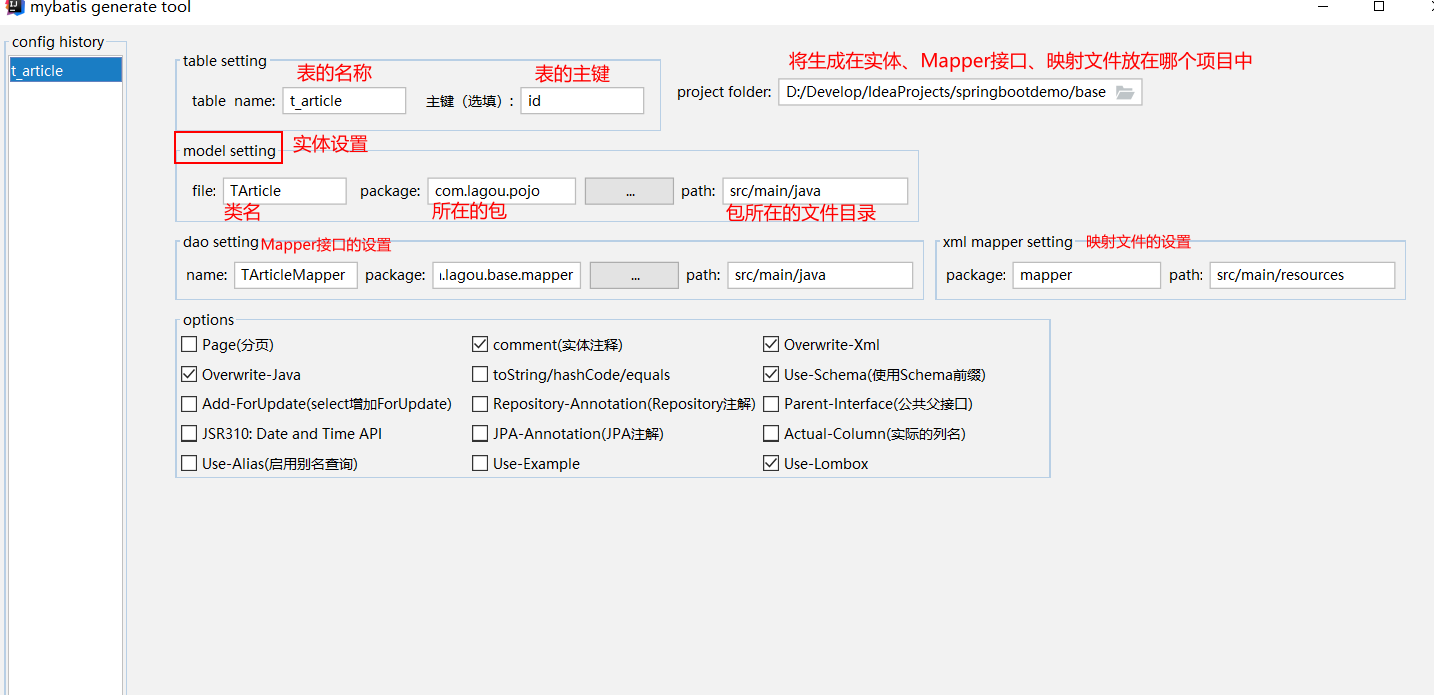Uncheck the Overwrite-Java option

point(189,375)
